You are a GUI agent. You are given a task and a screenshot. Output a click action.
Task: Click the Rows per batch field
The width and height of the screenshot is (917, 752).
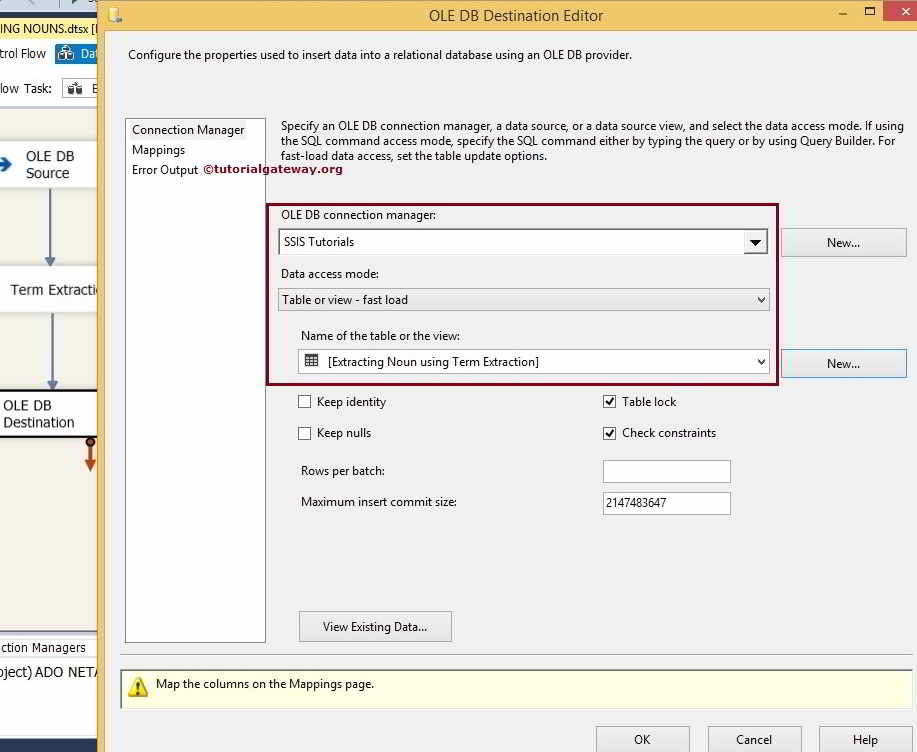pyautogui.click(x=667, y=471)
